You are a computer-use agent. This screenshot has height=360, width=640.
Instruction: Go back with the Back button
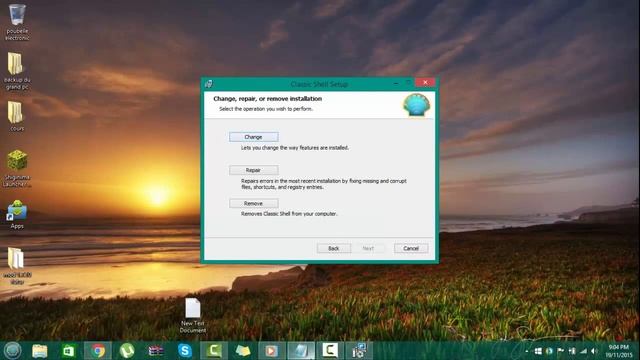pos(334,248)
